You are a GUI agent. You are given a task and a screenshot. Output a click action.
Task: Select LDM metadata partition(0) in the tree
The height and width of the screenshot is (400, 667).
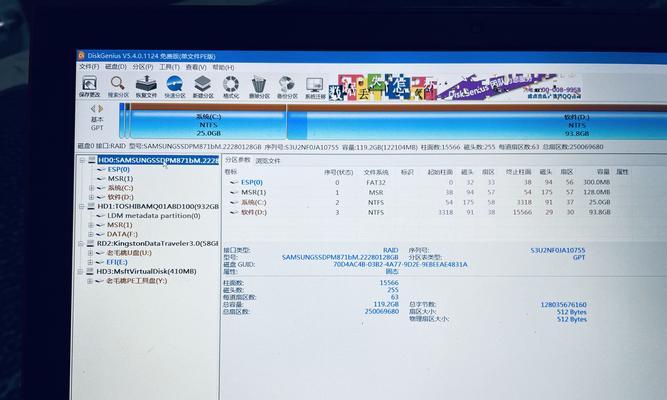click(153, 216)
